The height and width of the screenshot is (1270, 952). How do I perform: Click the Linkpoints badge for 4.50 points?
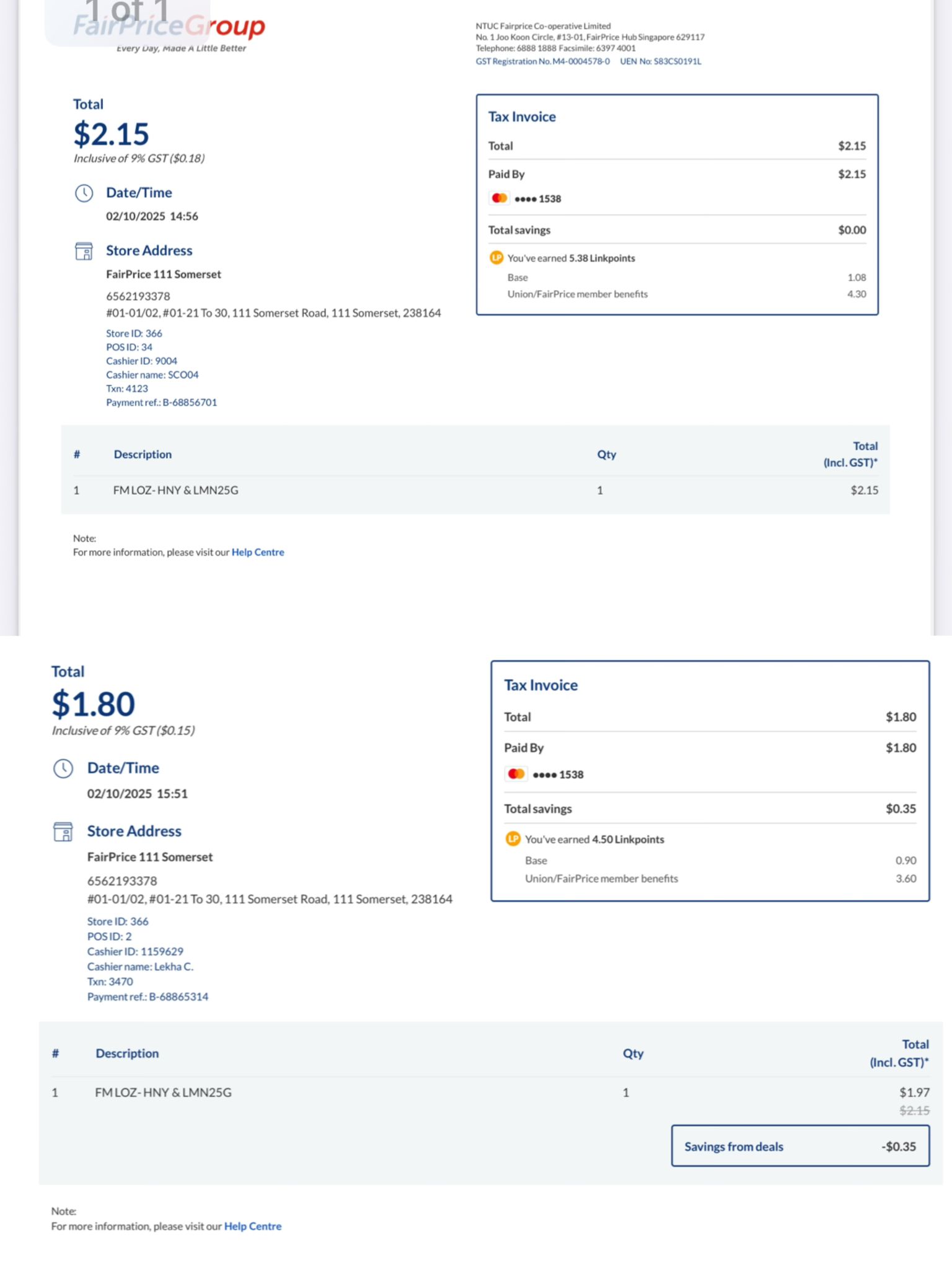click(x=513, y=839)
